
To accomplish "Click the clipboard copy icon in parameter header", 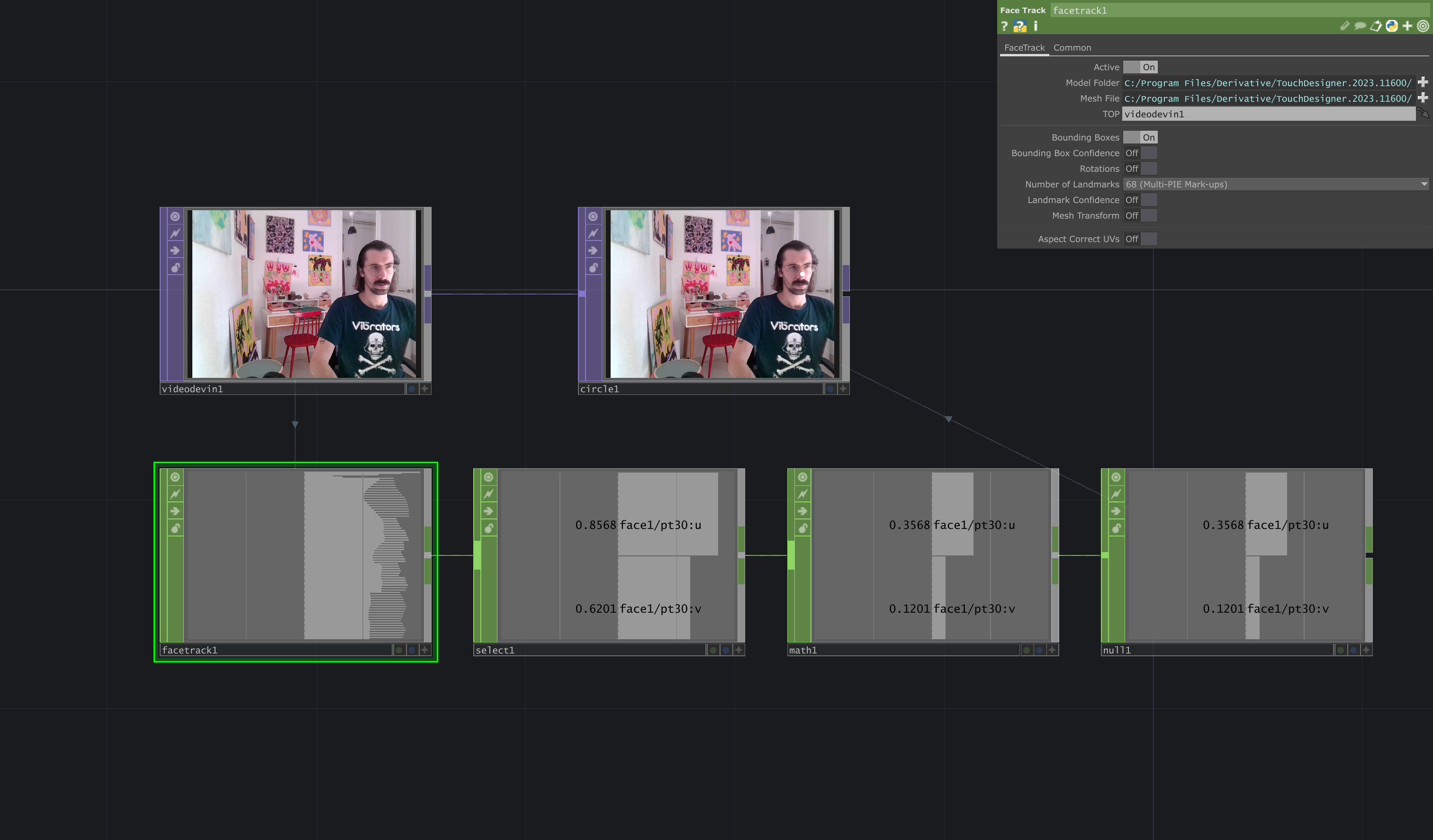I will pyautogui.click(x=1376, y=26).
